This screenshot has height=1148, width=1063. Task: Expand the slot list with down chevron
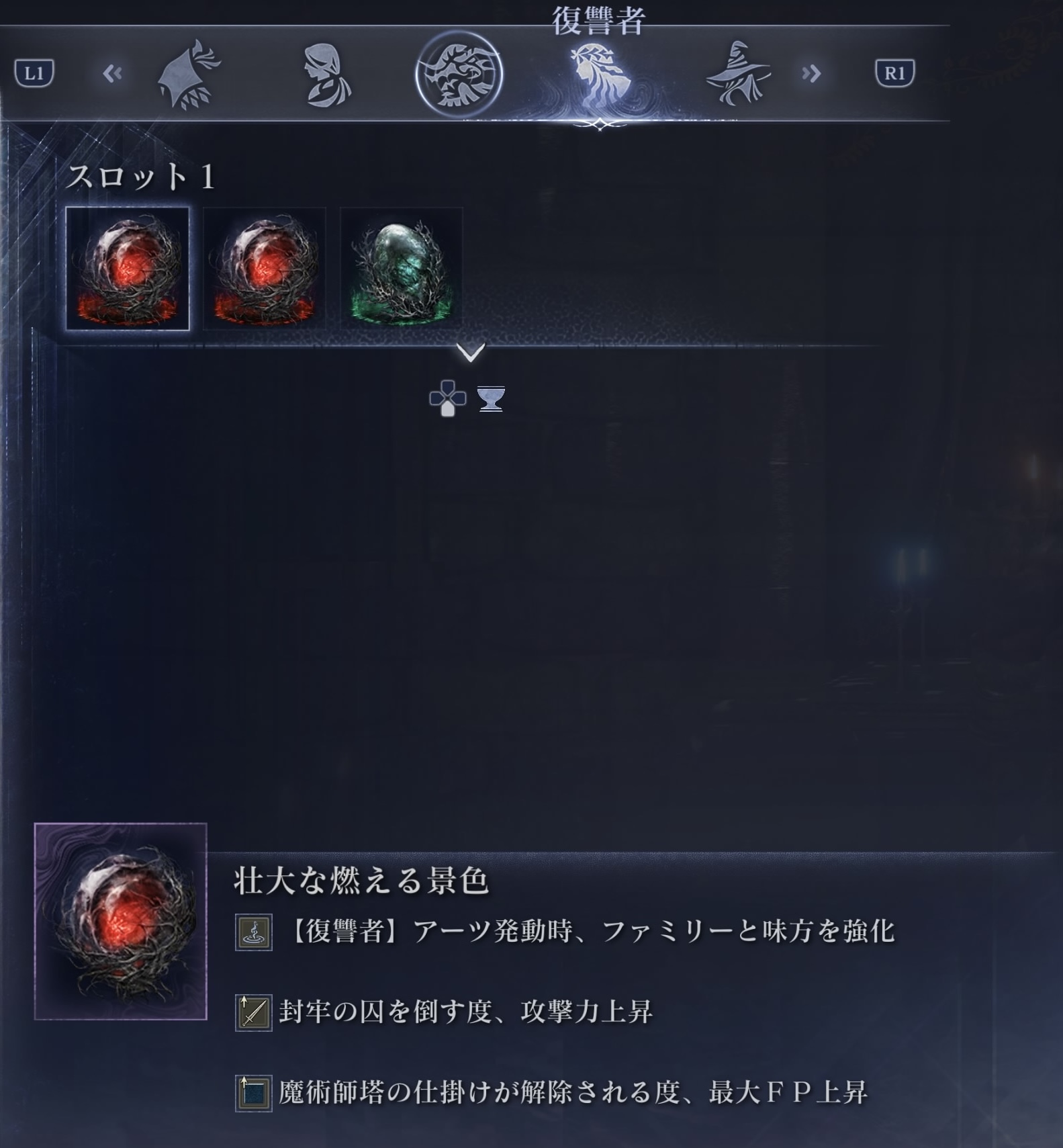(470, 352)
